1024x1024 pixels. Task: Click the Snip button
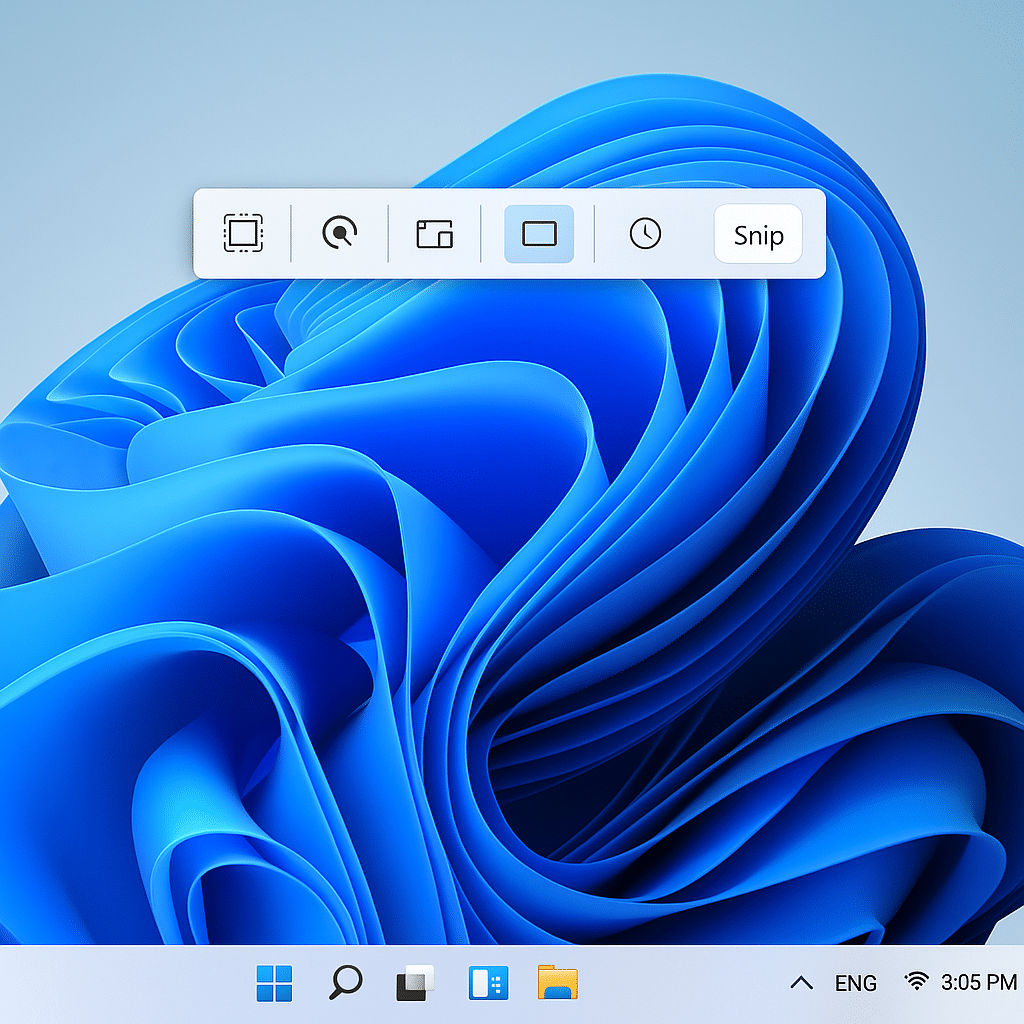pos(758,234)
